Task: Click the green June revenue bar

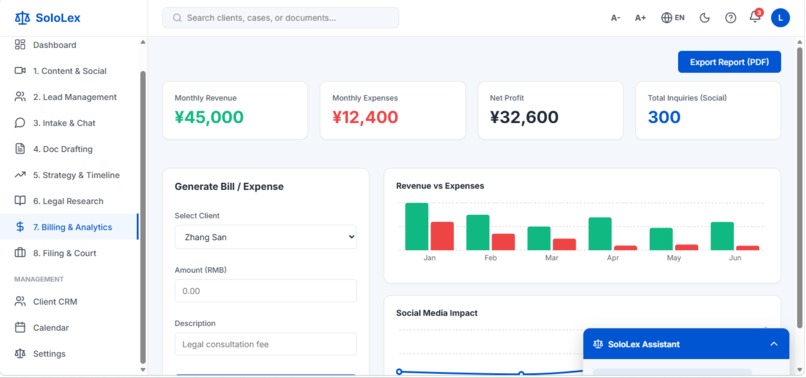Action: pyautogui.click(x=722, y=236)
